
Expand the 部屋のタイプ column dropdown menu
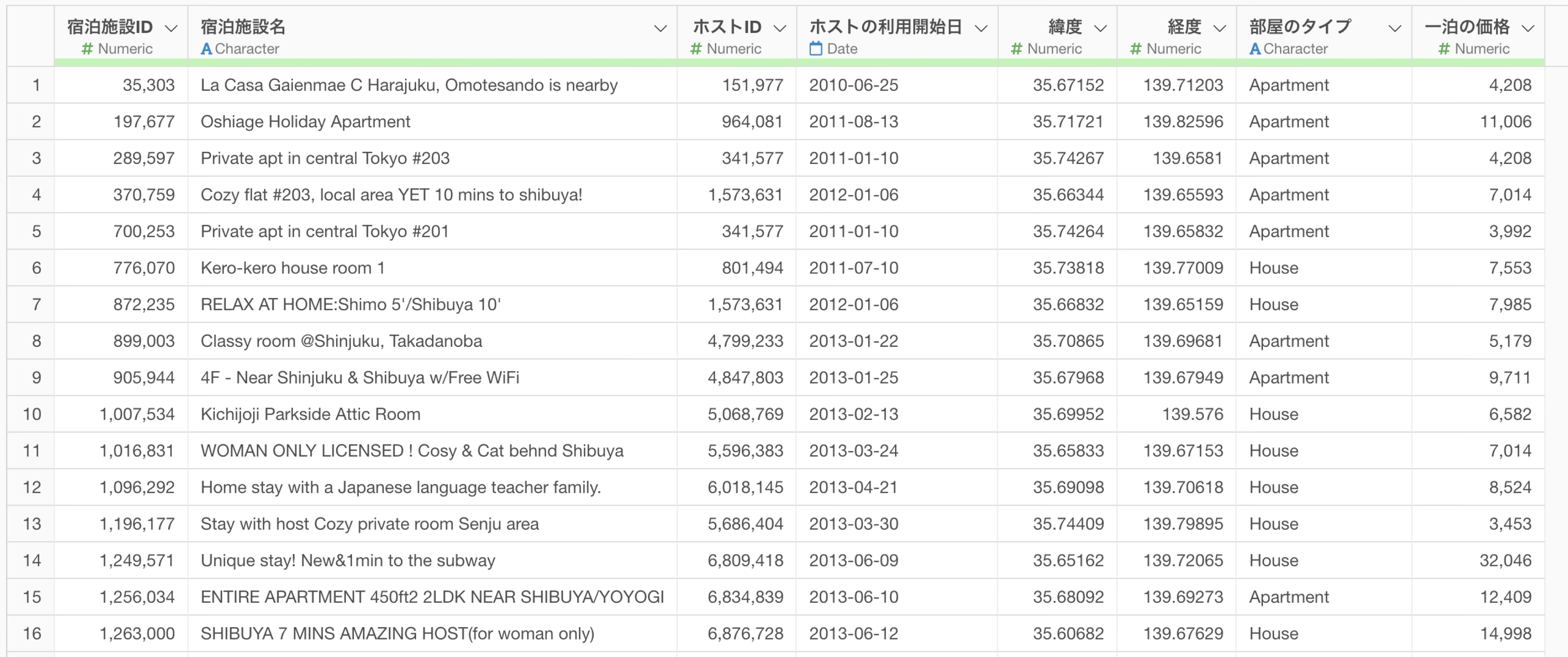point(1394,29)
